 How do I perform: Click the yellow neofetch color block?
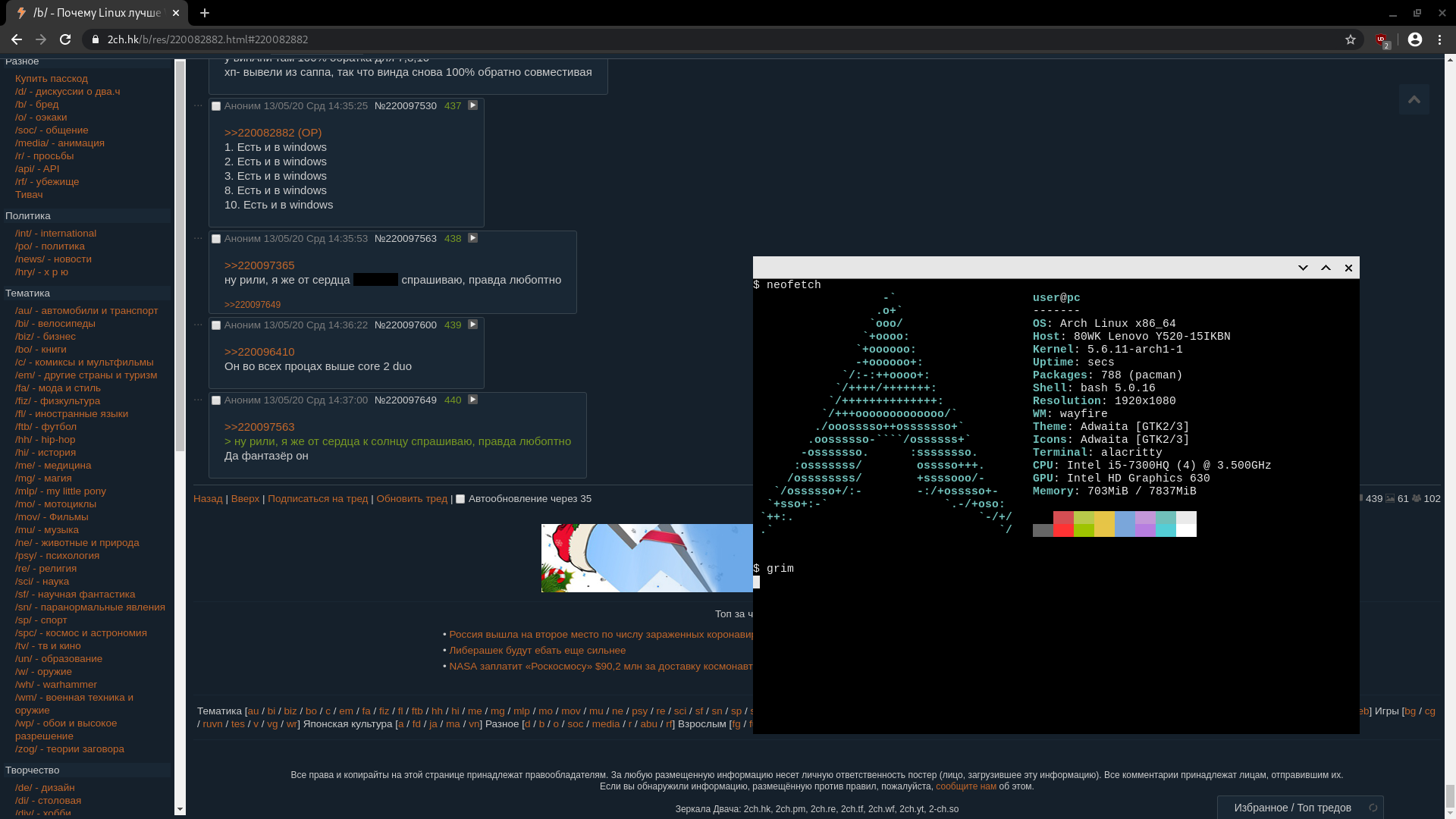pos(1104,524)
